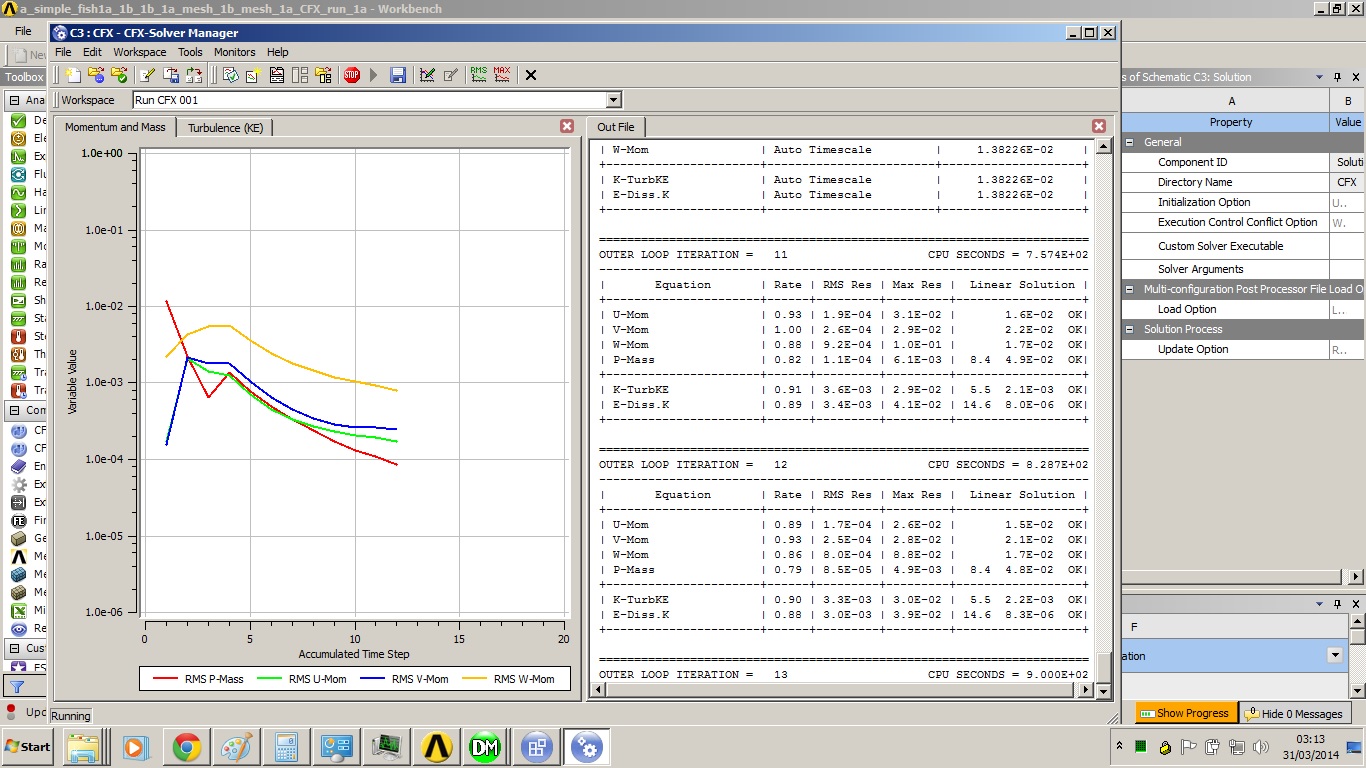The height and width of the screenshot is (768, 1366).
Task: Switch to the Turbulence (KE) tab
Action: (x=226, y=127)
